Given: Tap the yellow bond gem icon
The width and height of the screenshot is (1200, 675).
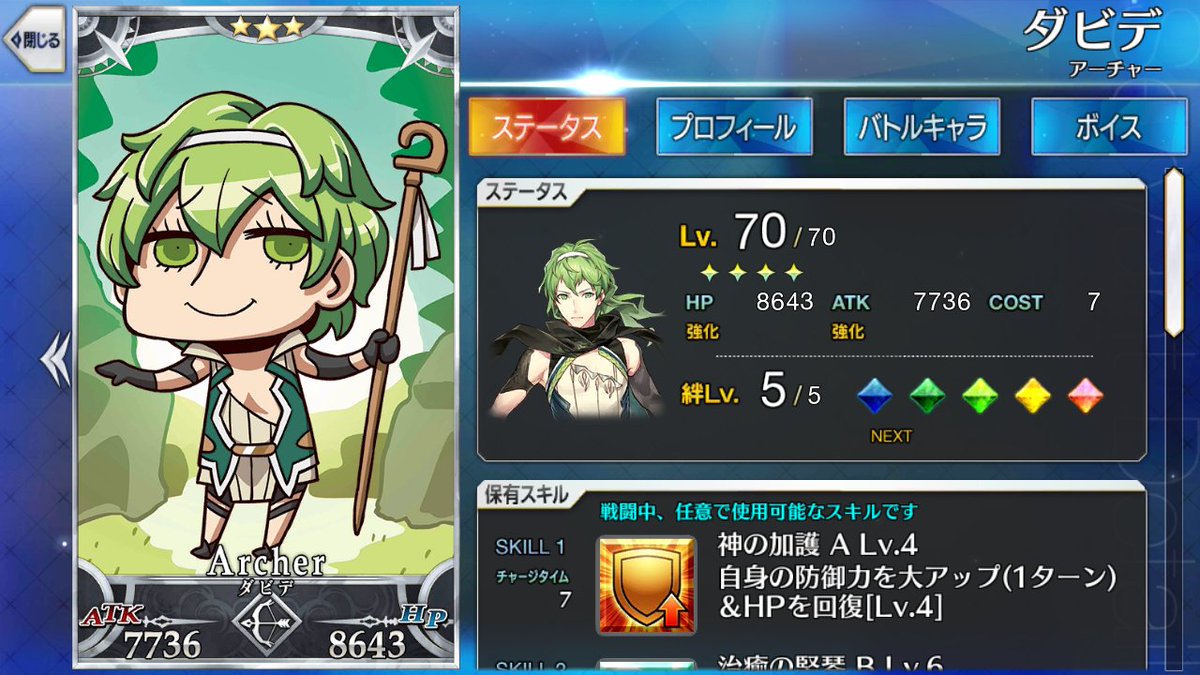Looking at the screenshot, I should click(x=1032, y=396).
